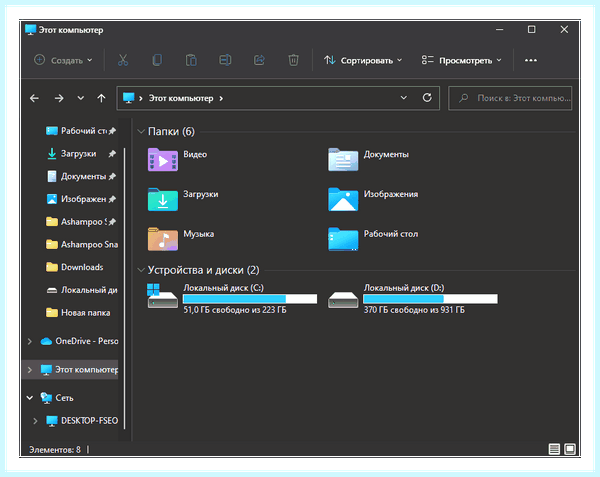Click text 51,0 ГБ свободно из 223 ГБ
Image resolution: width=600 pixels, height=477 pixels.
[x=235, y=310]
